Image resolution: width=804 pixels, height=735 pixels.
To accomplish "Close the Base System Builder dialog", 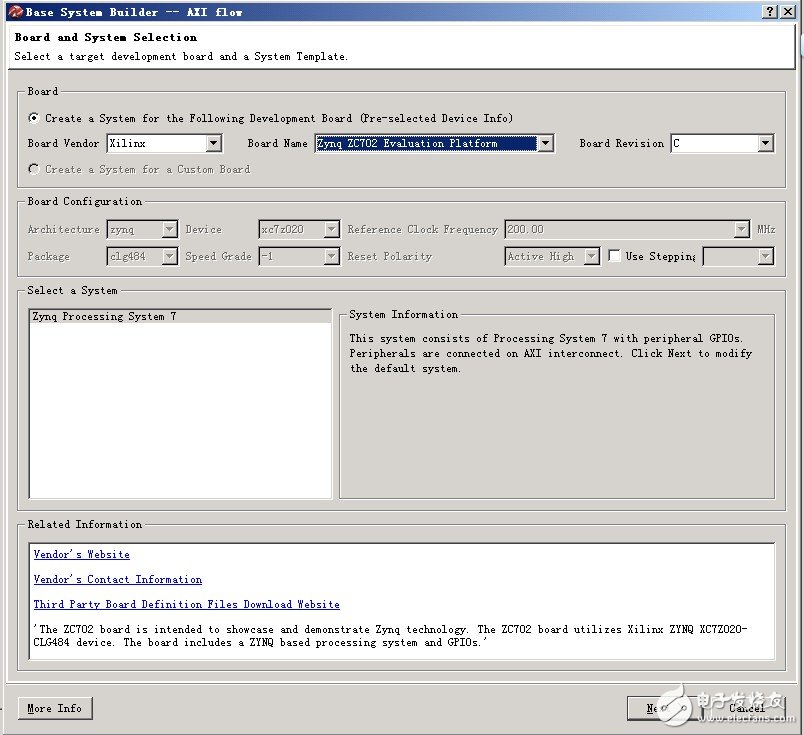I will (x=788, y=12).
